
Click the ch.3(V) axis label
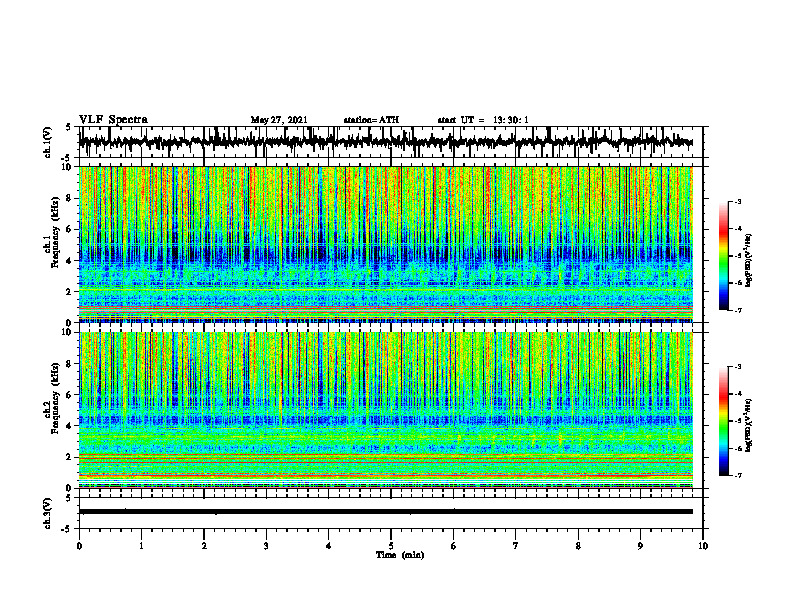48,513
